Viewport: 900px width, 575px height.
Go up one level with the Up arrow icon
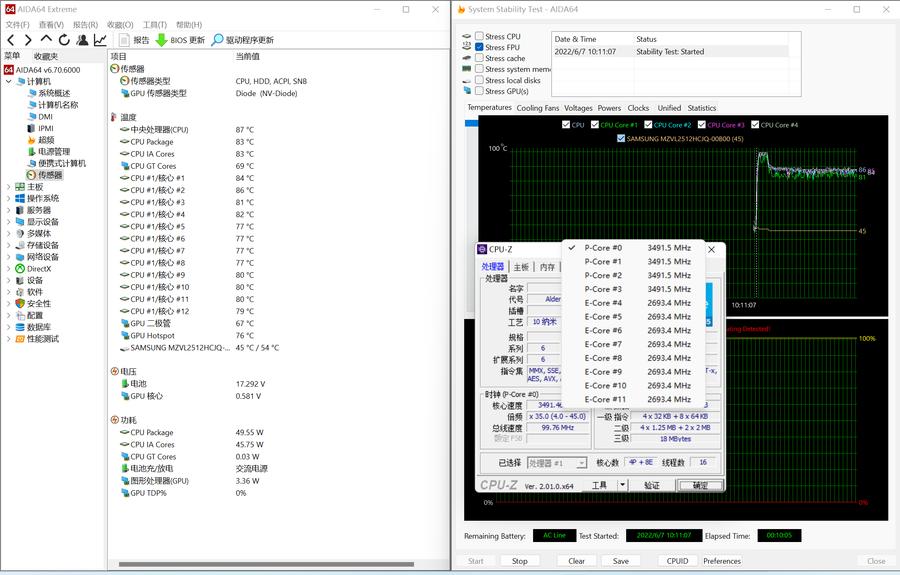pyautogui.click(x=46, y=40)
